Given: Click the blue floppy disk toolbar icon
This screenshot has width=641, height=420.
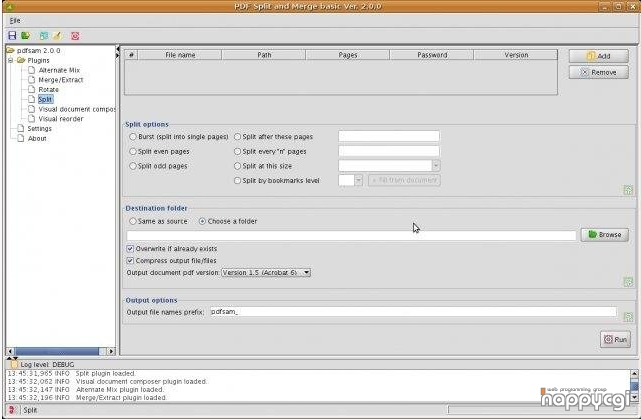Looking at the screenshot, I should coord(12,36).
